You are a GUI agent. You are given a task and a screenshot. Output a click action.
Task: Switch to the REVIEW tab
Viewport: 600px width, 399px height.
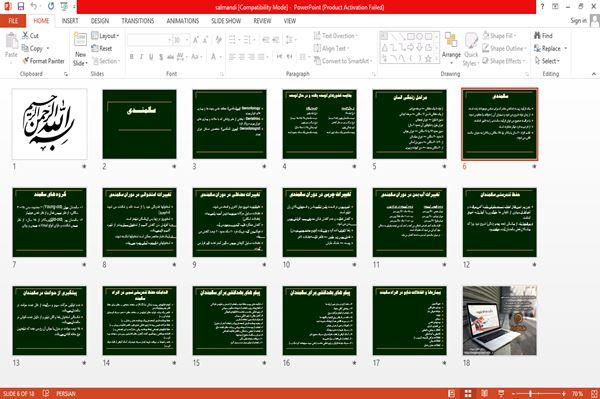click(x=262, y=21)
